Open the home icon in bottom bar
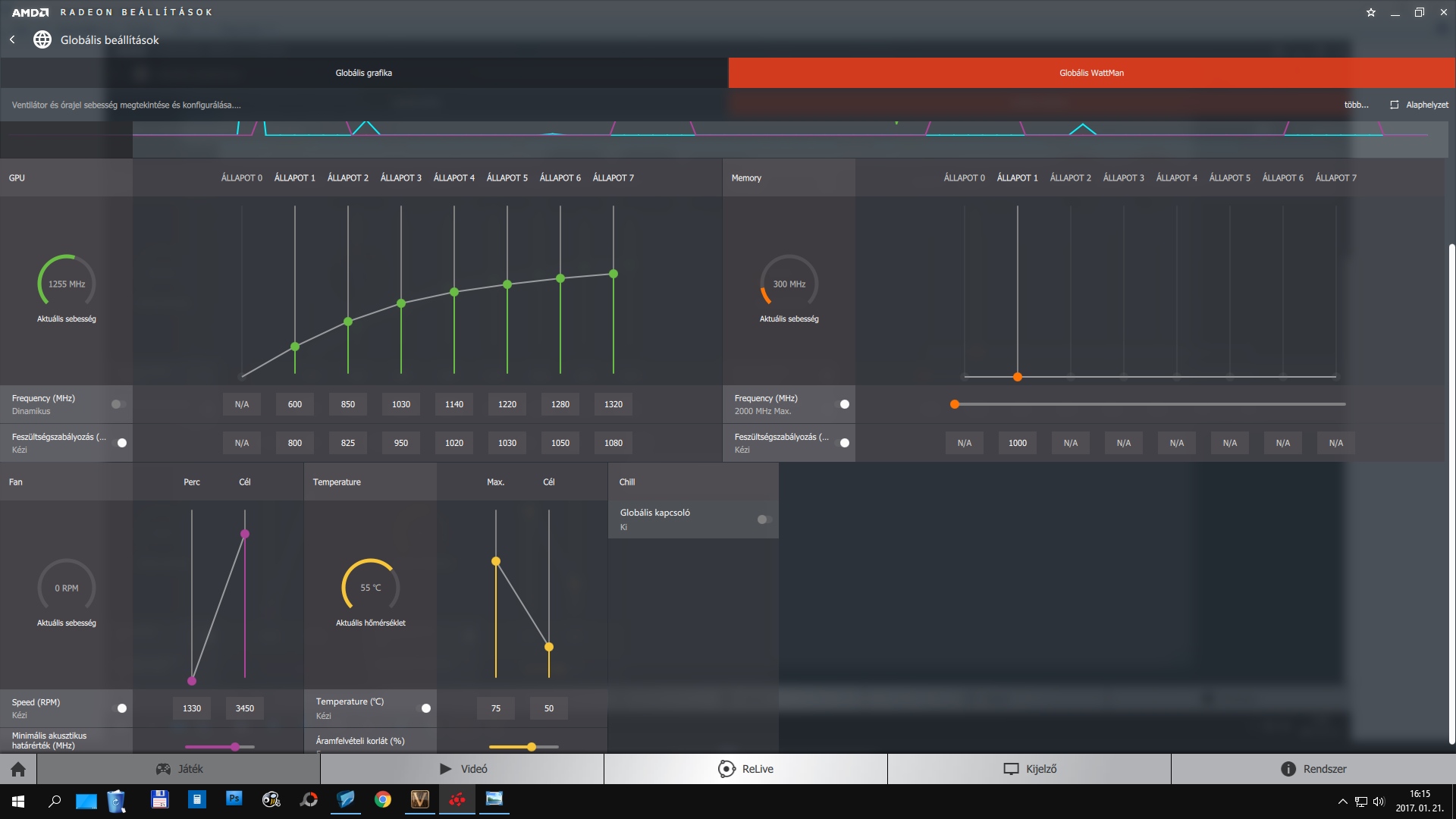The height and width of the screenshot is (819, 1456). tap(18, 769)
